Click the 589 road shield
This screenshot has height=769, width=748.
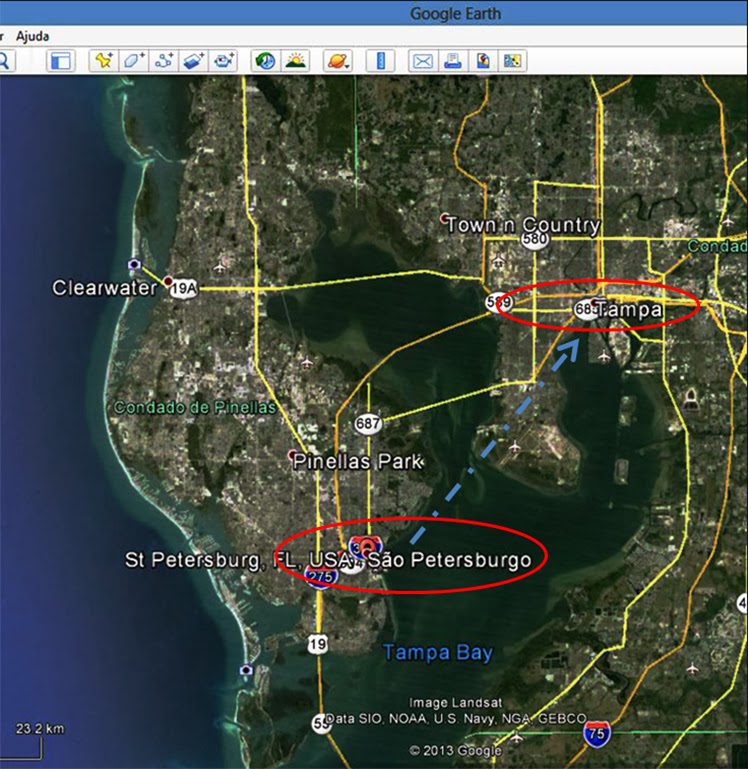499,303
